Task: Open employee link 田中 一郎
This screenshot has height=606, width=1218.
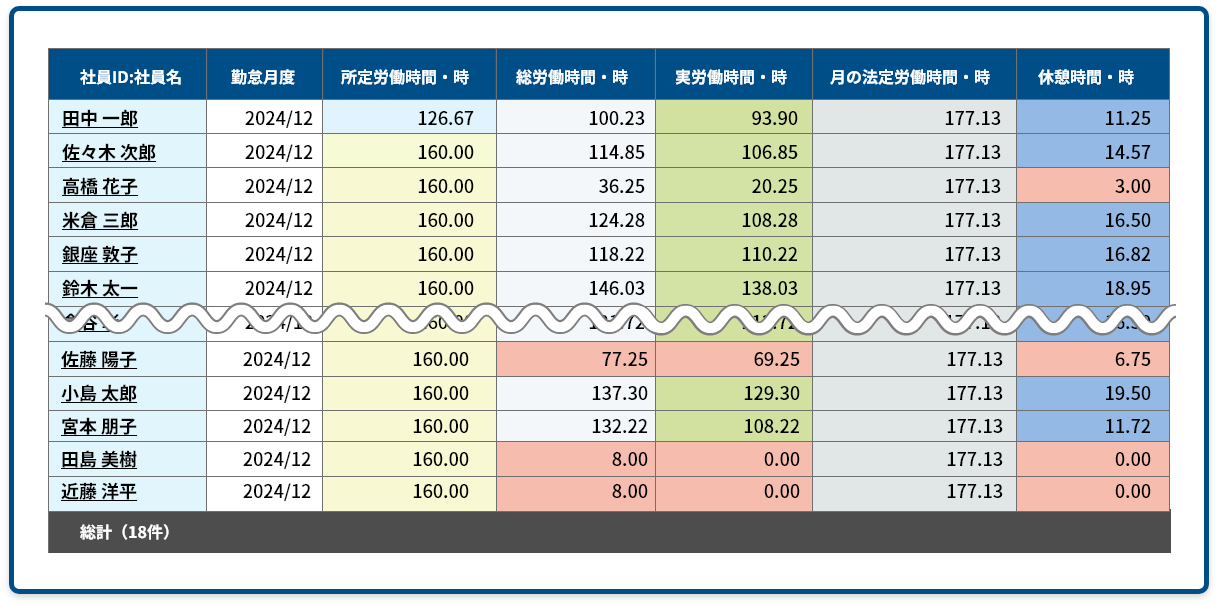Action: pos(100,119)
